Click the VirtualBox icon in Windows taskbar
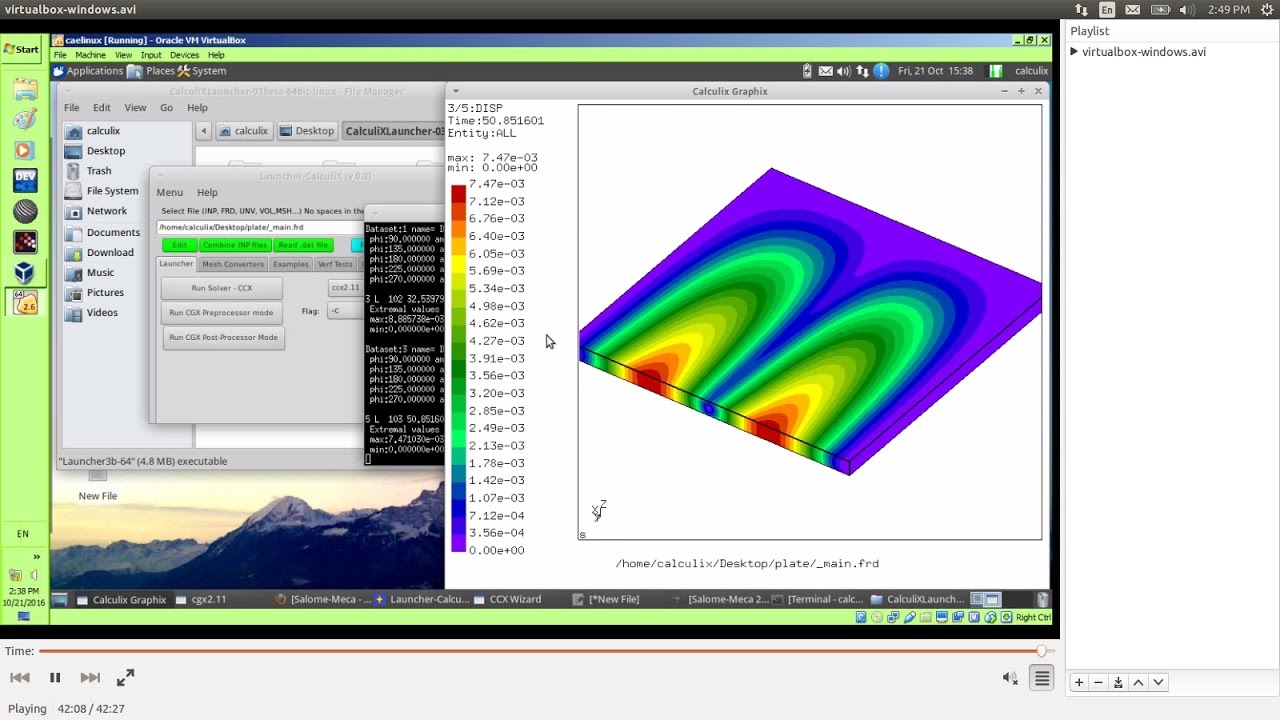Image resolution: width=1280 pixels, height=720 pixels. [x=24, y=272]
